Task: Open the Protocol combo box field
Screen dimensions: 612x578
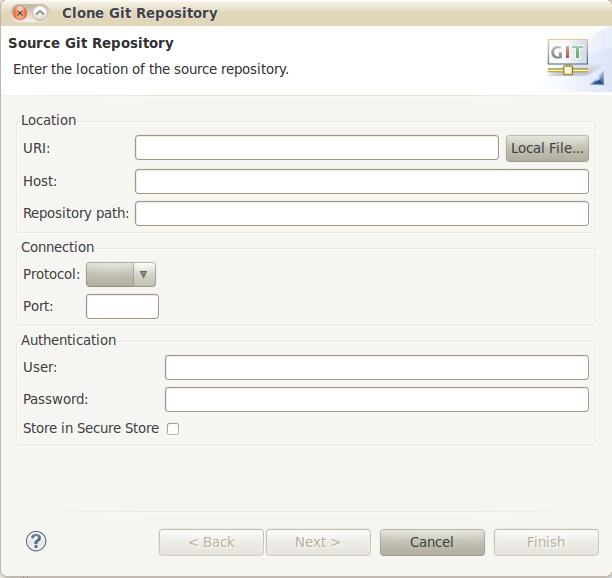Action: click(121, 274)
